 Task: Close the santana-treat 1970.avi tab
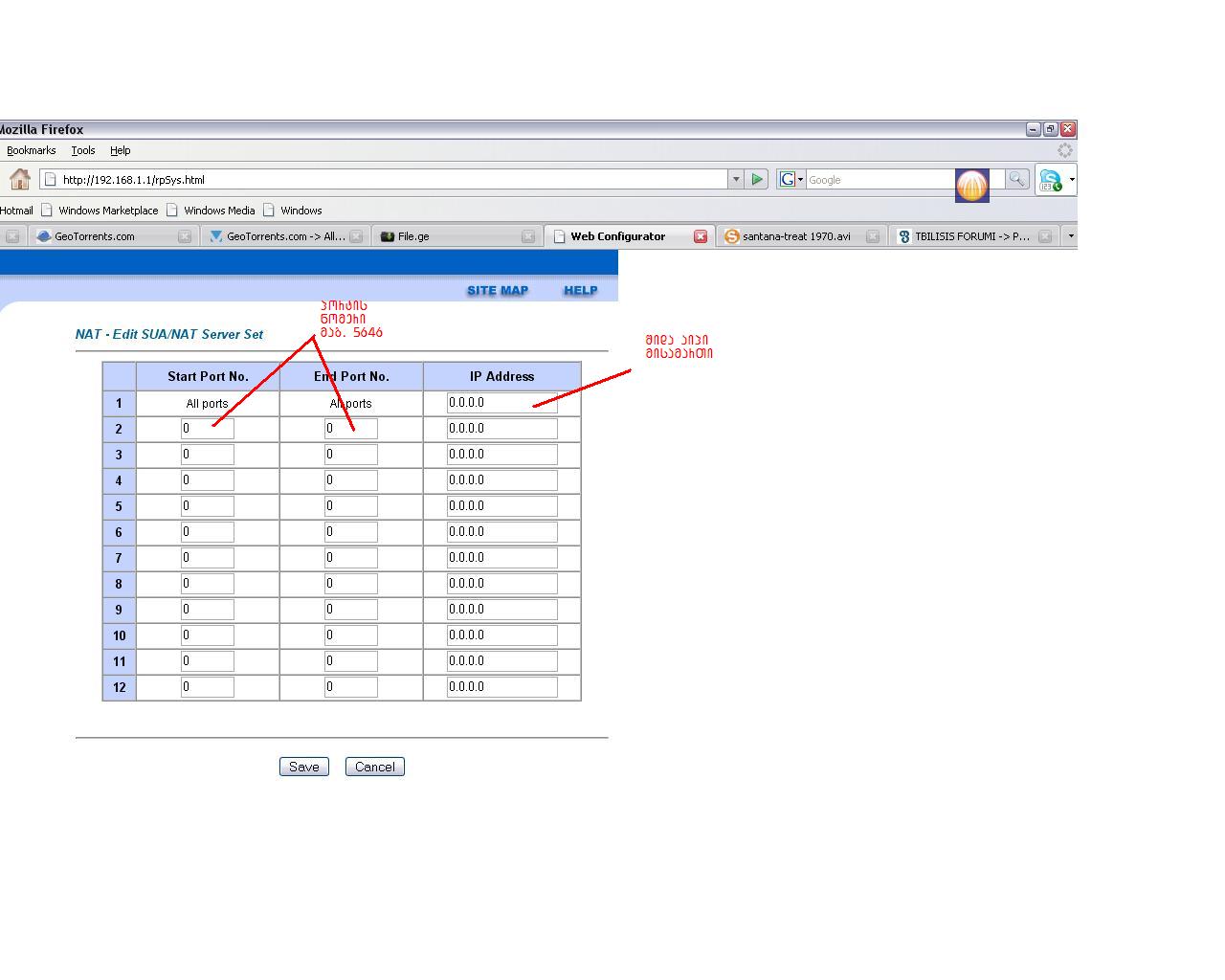(873, 236)
